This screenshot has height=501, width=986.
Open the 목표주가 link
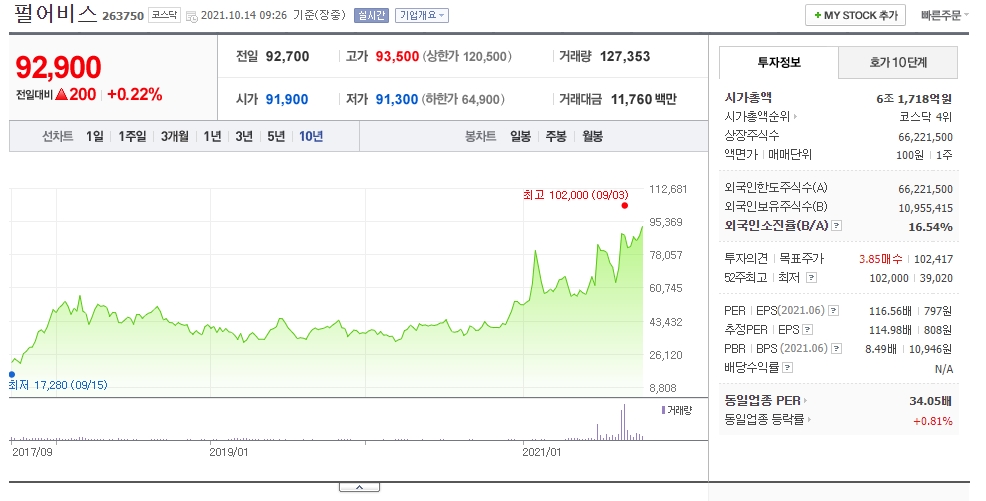801,258
